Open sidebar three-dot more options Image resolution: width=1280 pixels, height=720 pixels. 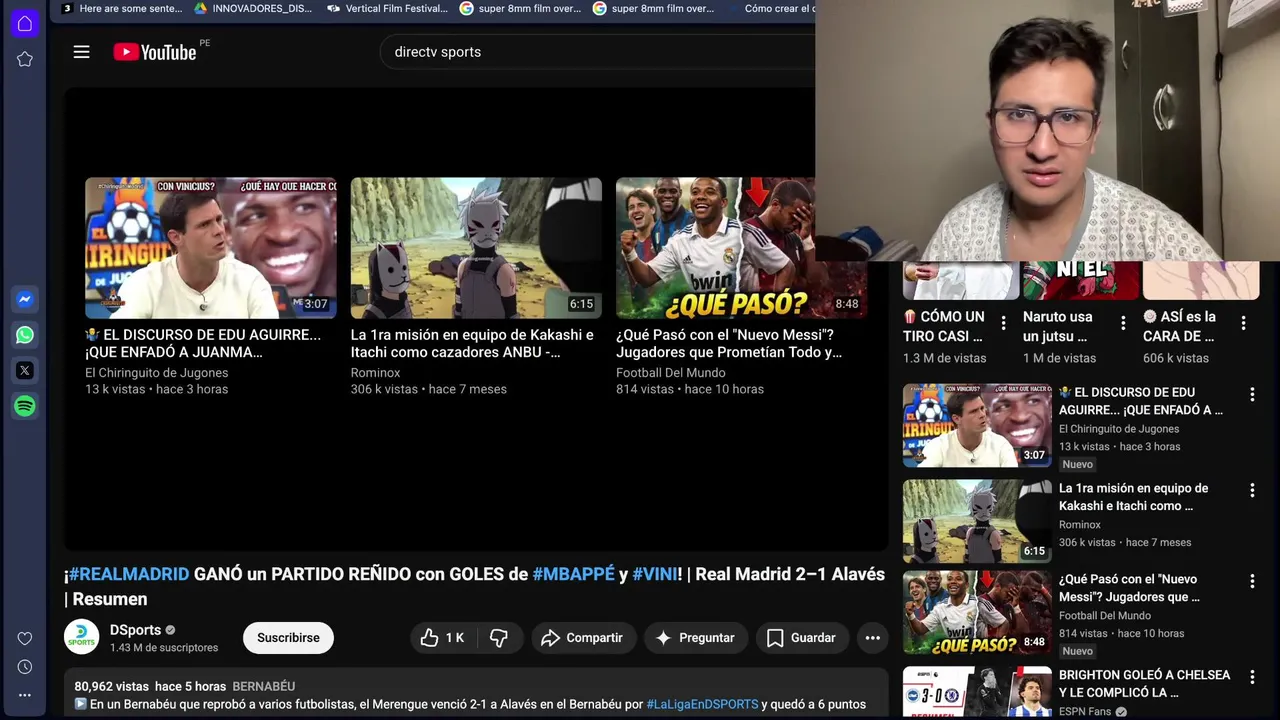pyautogui.click(x=25, y=695)
